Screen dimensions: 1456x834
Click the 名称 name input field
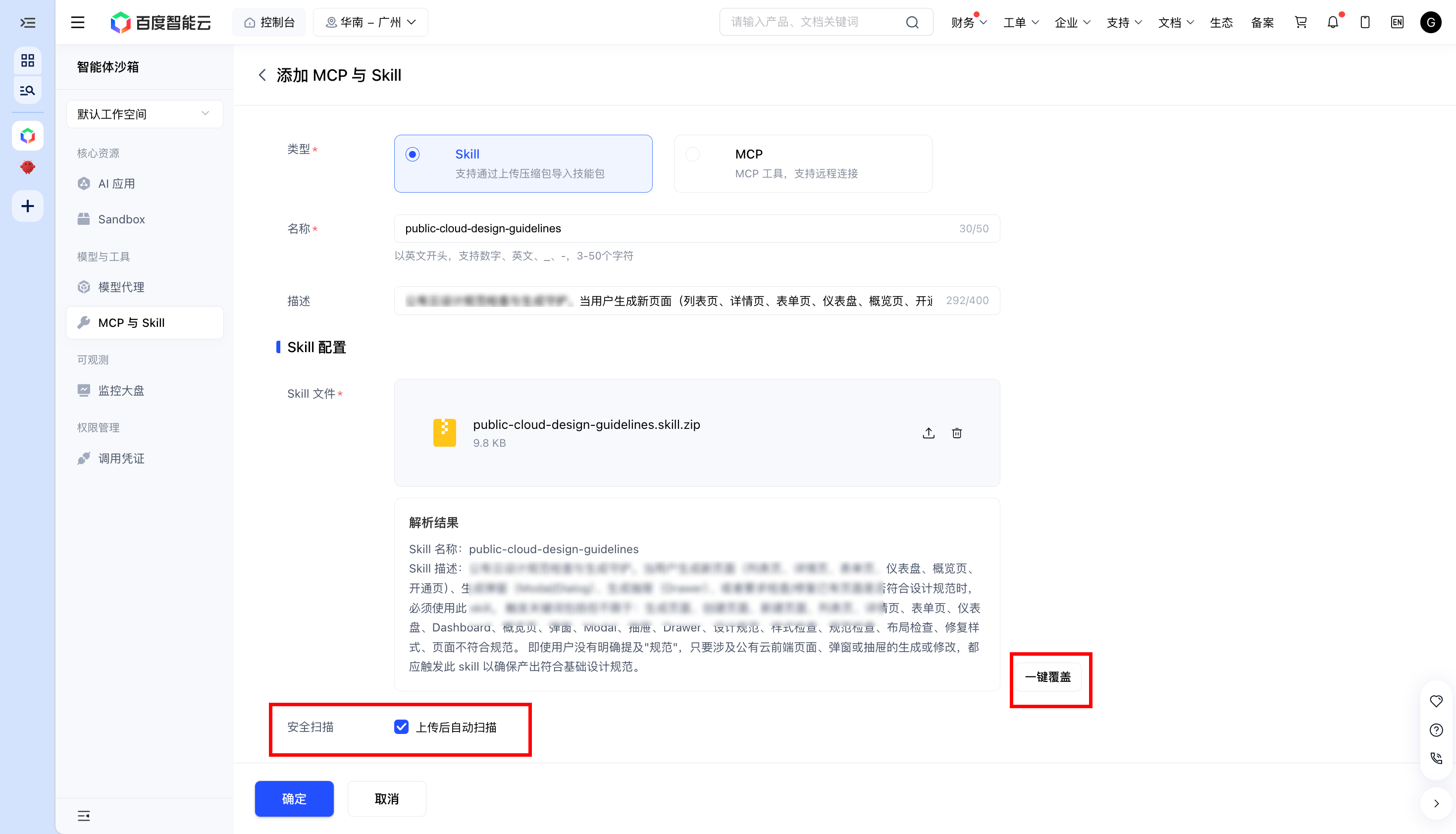coord(696,228)
